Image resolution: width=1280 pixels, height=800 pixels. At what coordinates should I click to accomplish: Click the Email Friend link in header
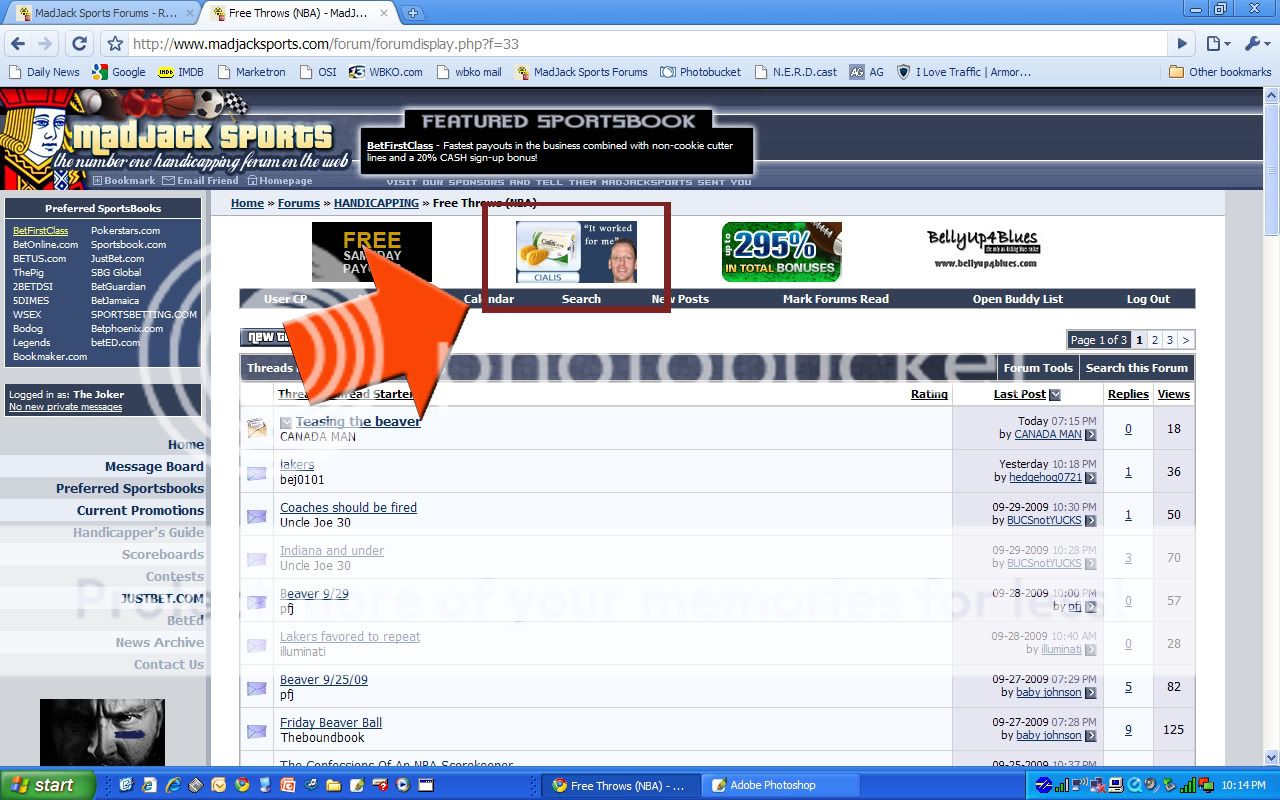pos(200,181)
